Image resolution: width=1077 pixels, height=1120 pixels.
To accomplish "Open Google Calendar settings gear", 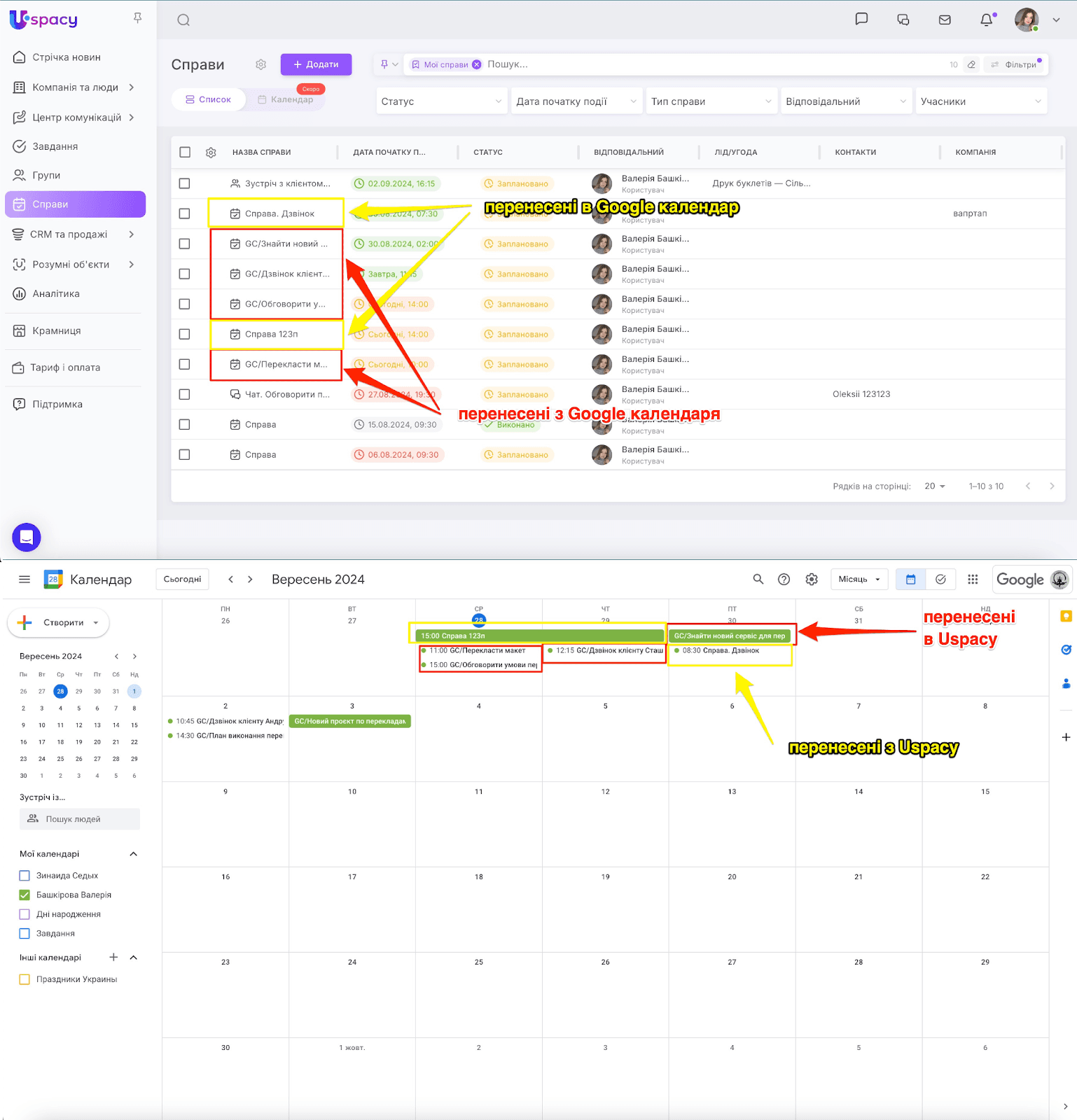I will pos(812,580).
